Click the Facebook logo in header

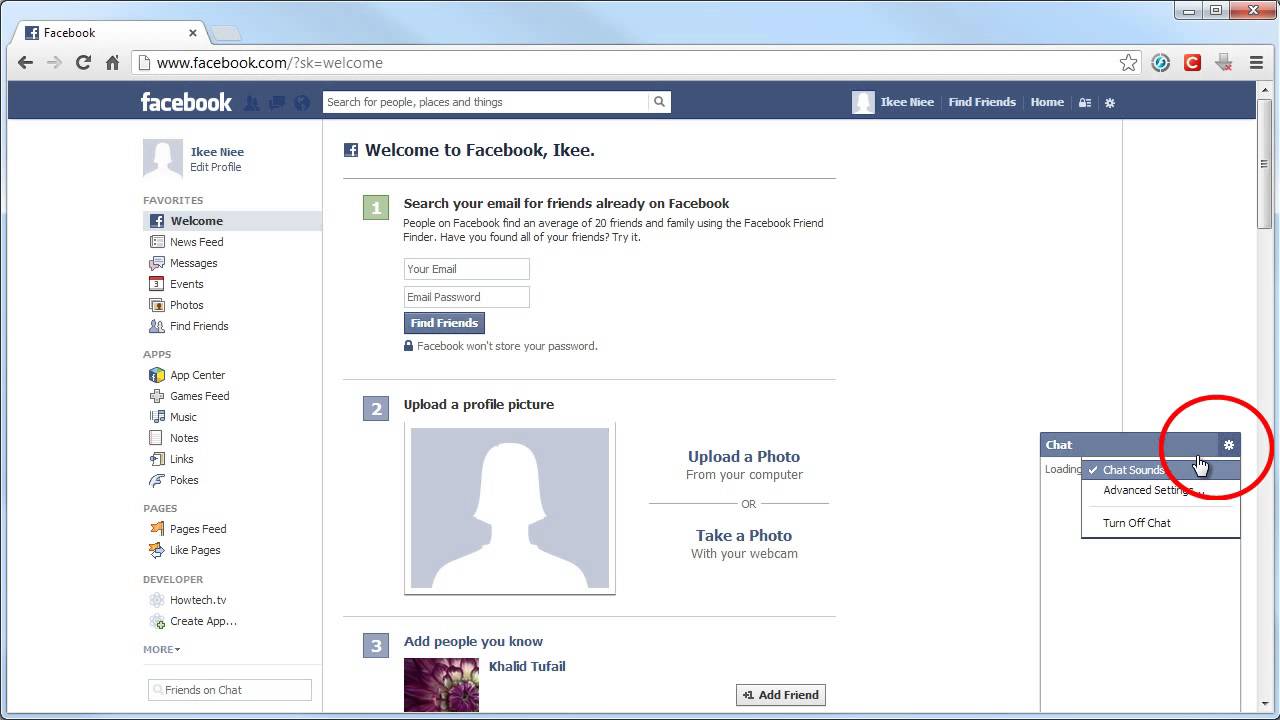[x=186, y=102]
